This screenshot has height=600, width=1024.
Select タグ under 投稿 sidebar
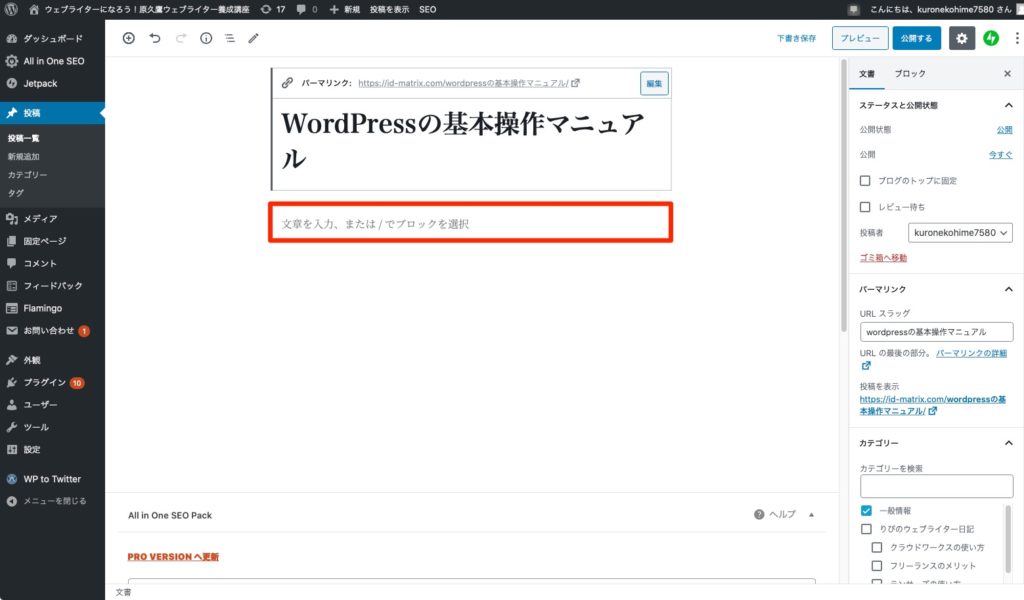pyautogui.click(x=16, y=193)
